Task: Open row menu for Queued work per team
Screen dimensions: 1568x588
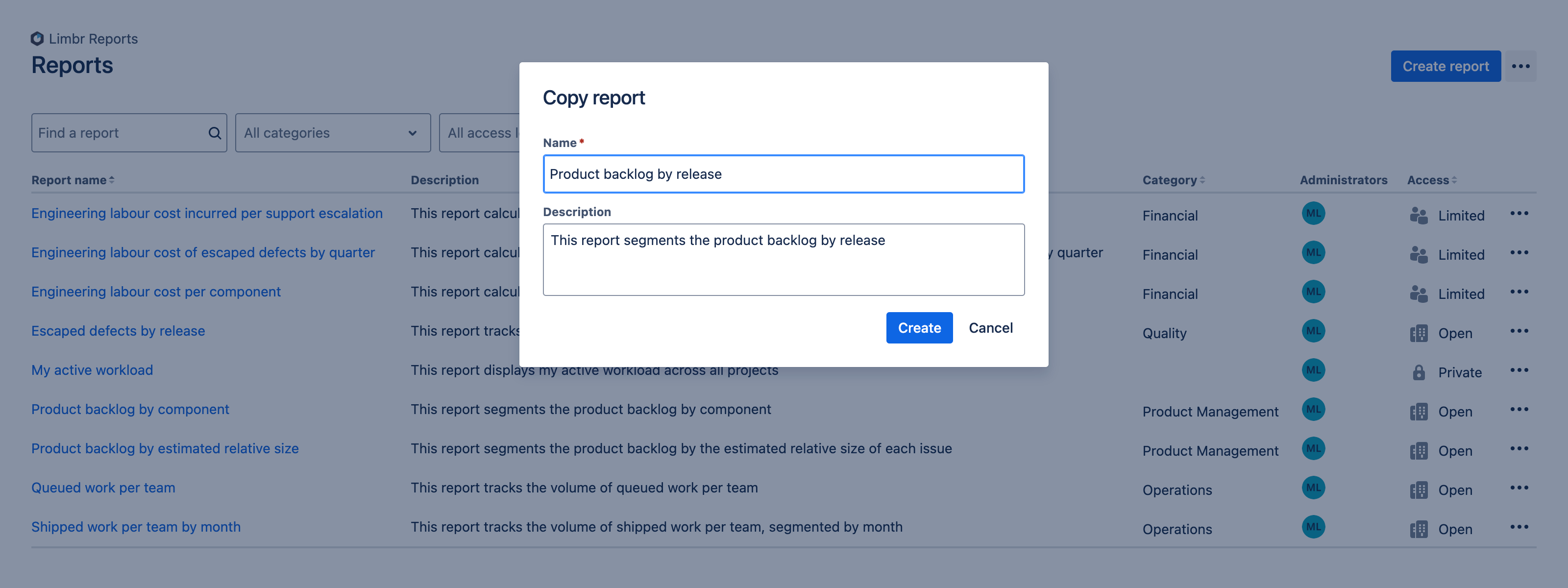Action: [1519, 488]
